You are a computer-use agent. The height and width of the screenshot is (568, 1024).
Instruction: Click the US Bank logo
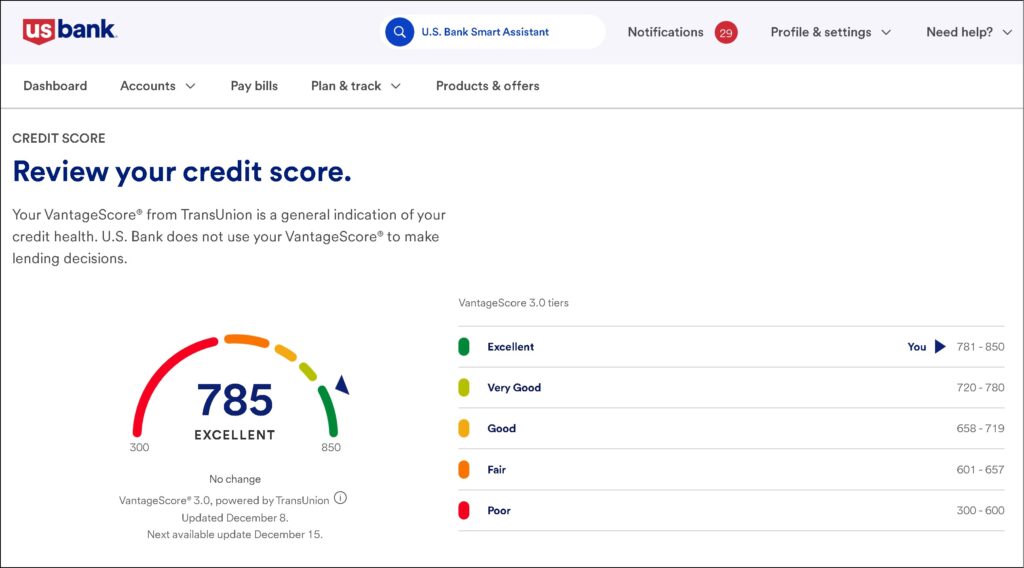[69, 31]
